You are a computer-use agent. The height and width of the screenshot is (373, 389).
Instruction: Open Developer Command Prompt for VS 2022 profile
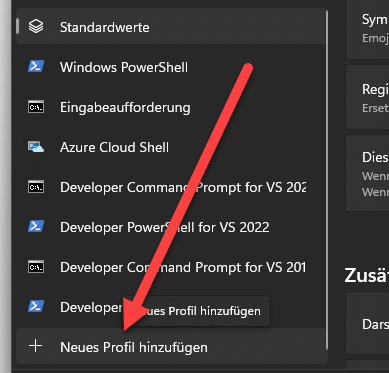click(x=171, y=187)
